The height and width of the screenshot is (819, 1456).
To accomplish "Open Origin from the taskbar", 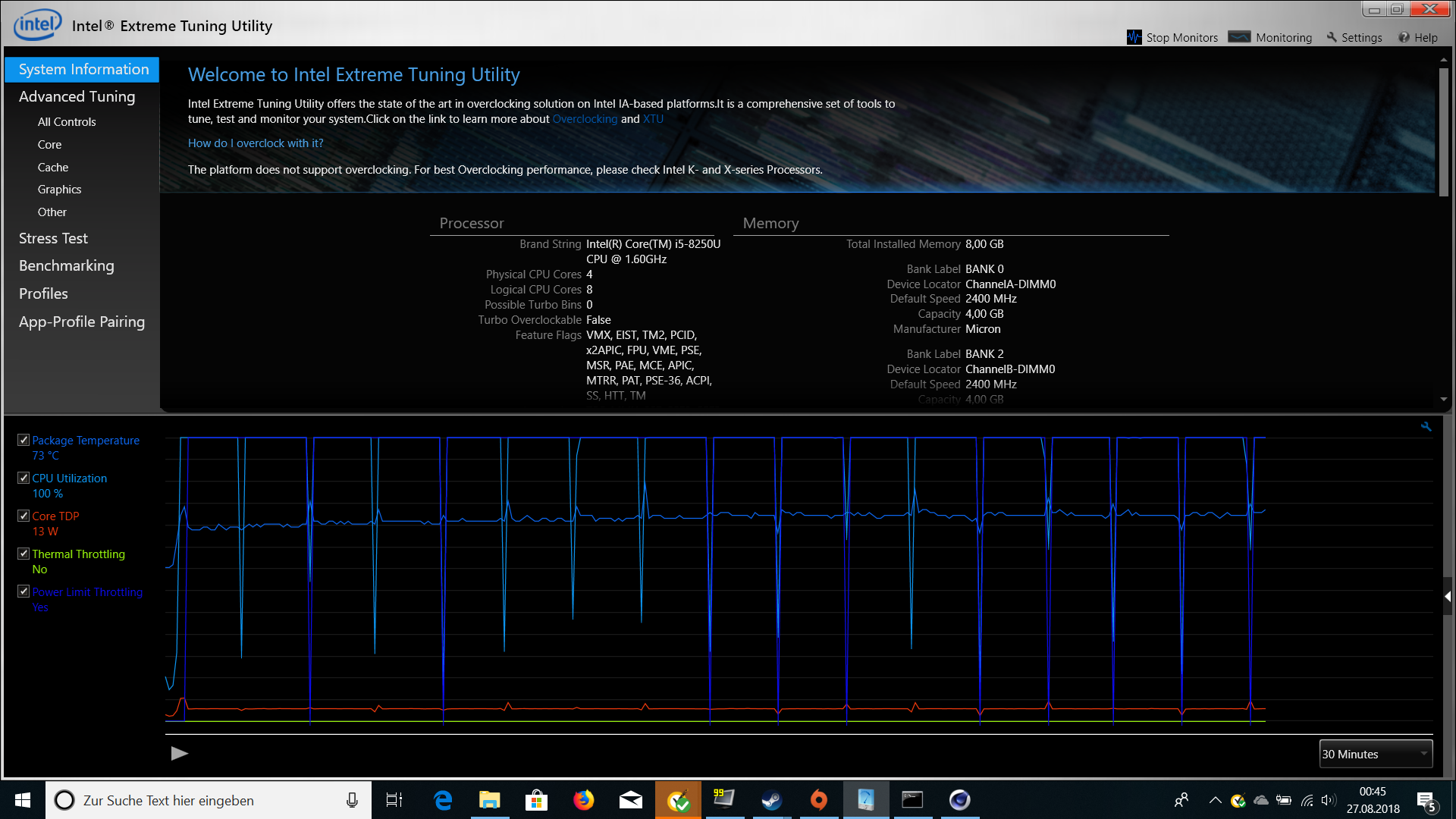I will pyautogui.click(x=819, y=800).
